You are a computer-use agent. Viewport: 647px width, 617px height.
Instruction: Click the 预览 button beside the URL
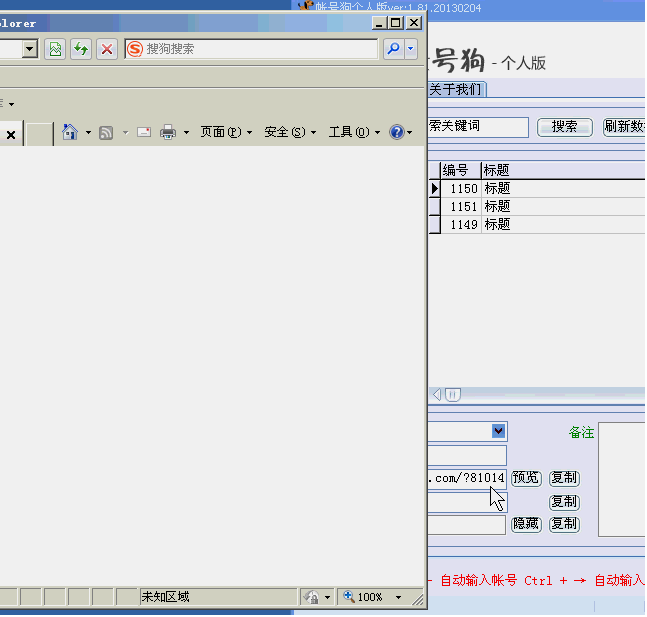tap(526, 478)
